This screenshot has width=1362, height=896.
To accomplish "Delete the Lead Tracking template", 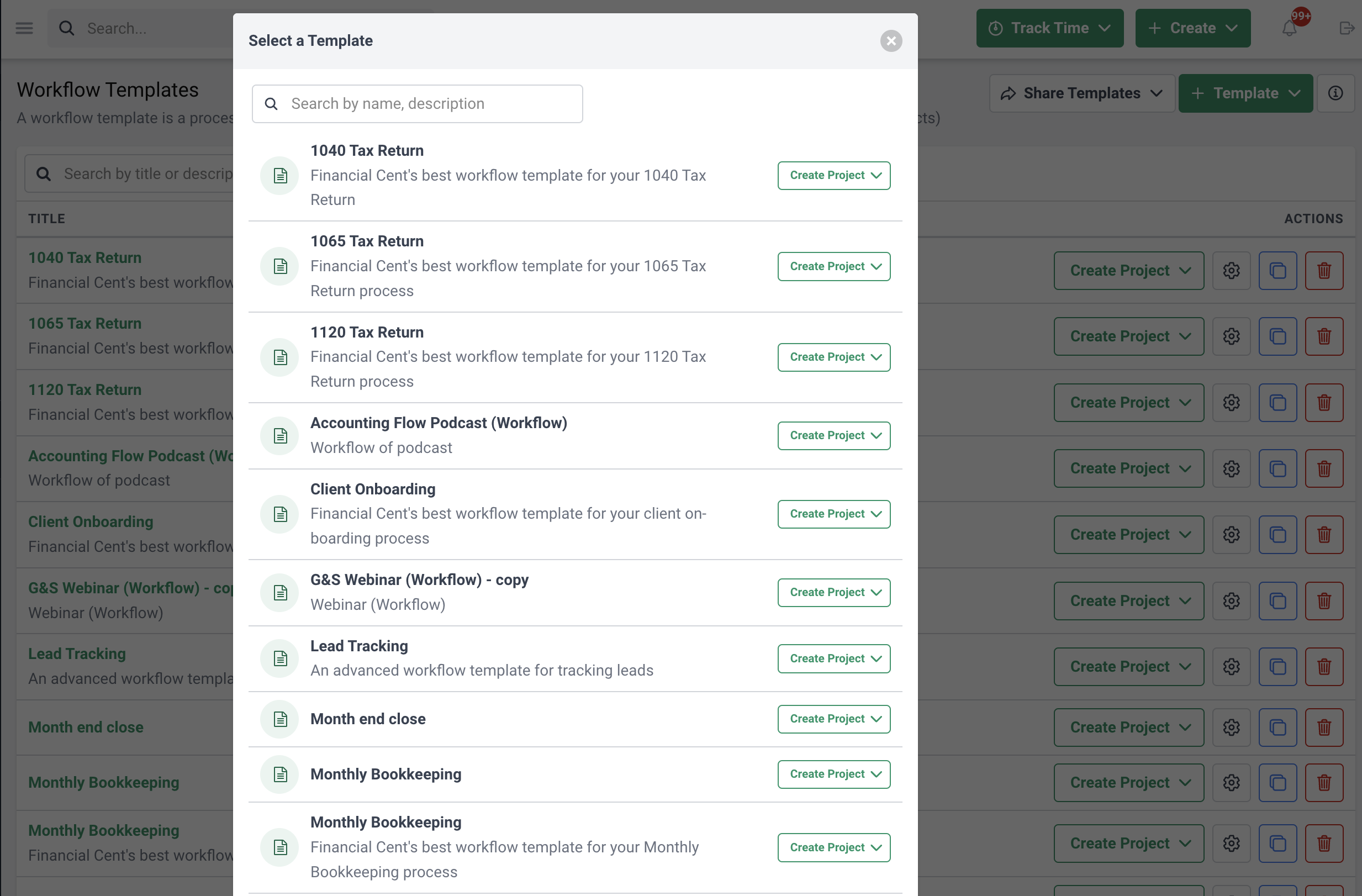I will click(1324, 667).
